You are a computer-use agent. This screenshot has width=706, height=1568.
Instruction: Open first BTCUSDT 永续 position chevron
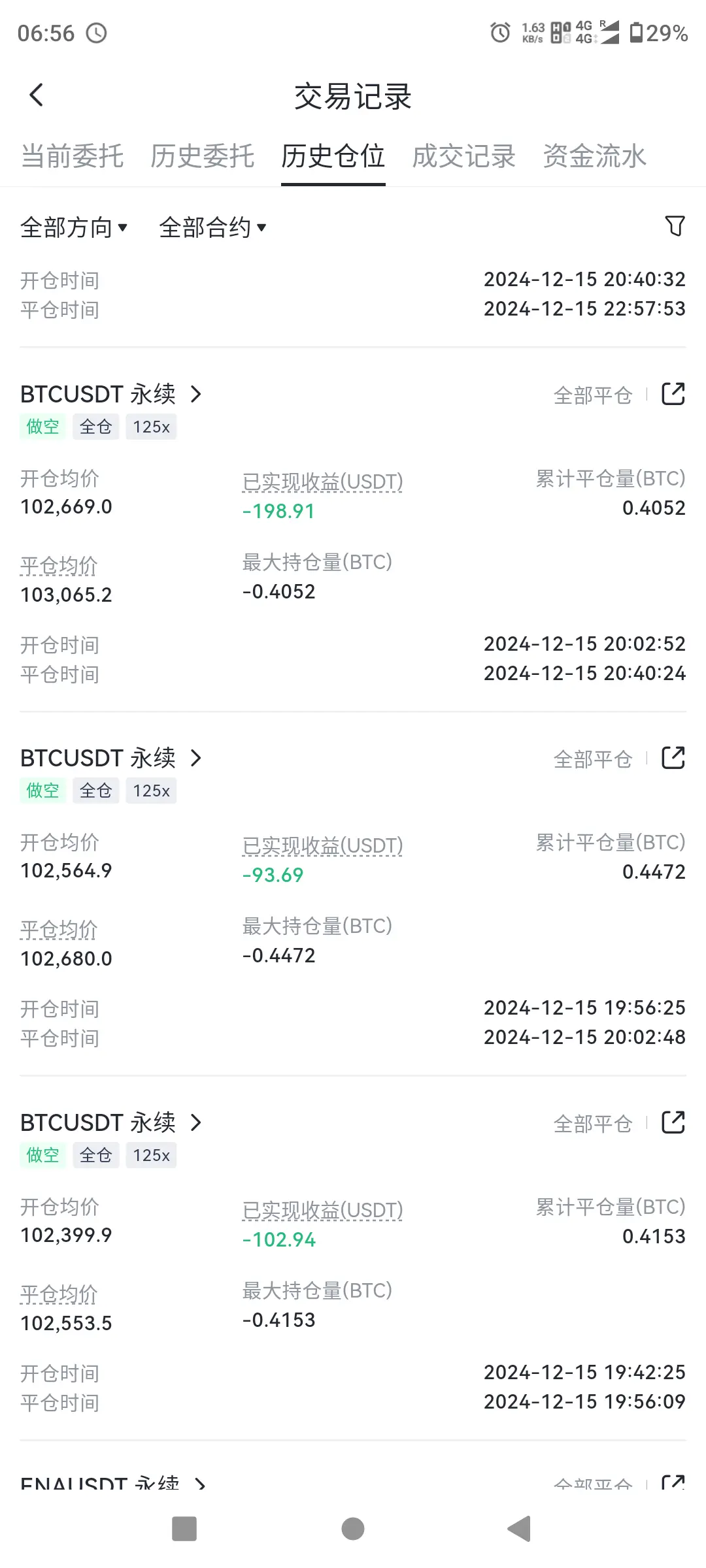point(195,394)
